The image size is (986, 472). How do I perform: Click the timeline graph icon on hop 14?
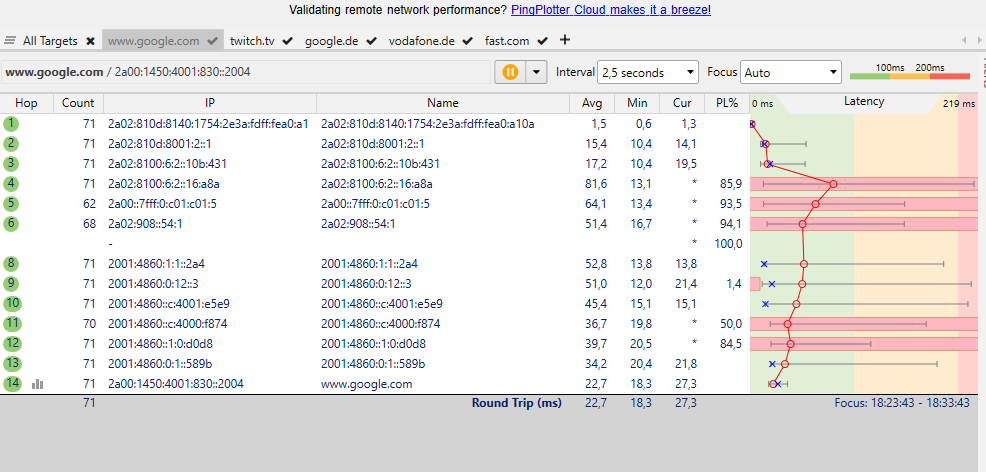38,384
